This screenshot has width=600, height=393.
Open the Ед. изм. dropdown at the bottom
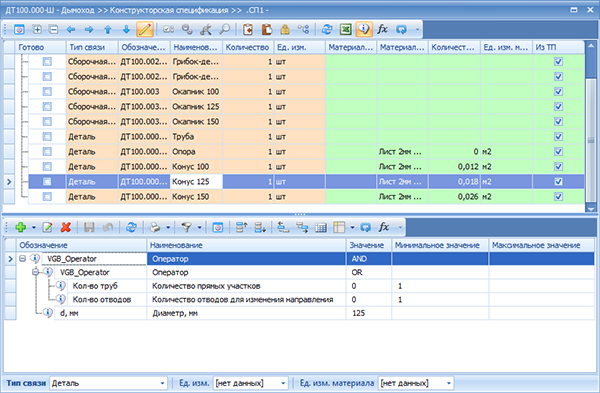click(283, 383)
